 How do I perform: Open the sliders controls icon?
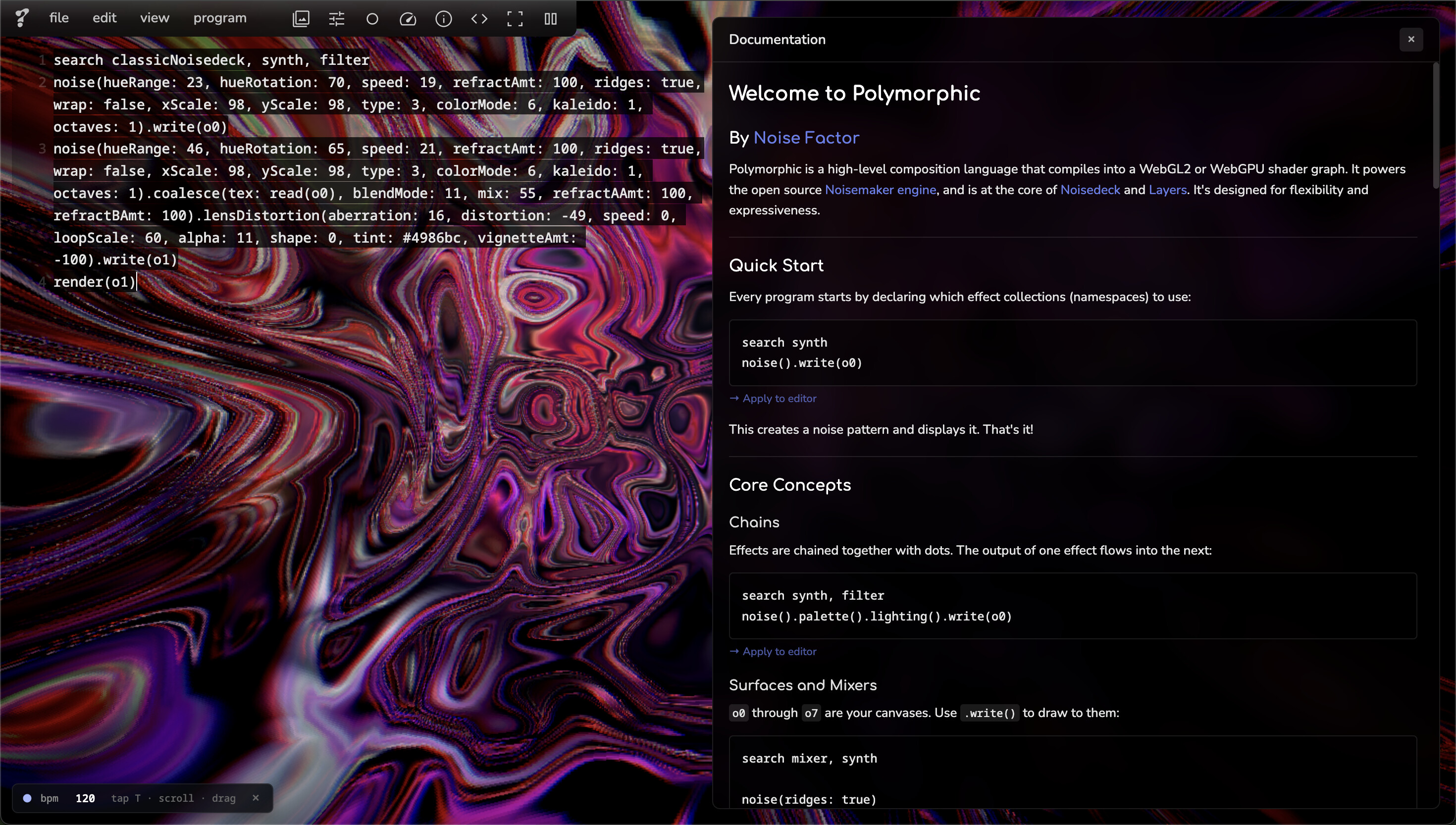(x=337, y=19)
